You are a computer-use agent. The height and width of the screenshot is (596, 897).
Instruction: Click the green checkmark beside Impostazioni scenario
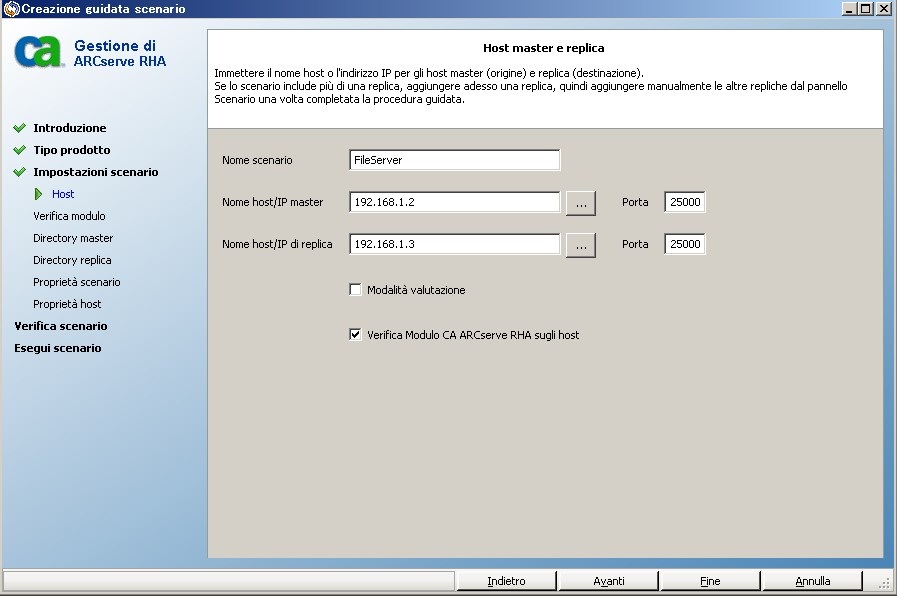[19, 172]
